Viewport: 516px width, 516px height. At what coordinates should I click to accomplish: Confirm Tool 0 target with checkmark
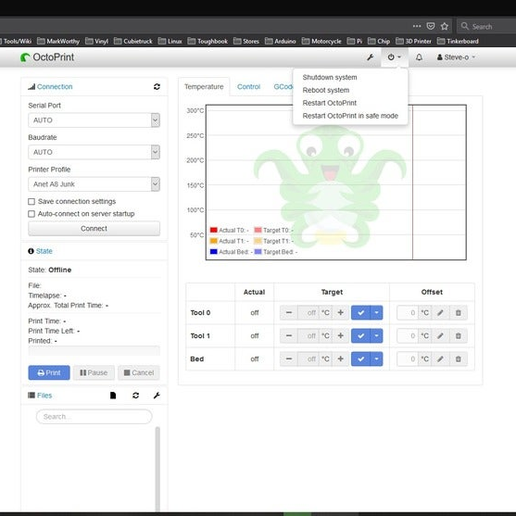click(361, 313)
